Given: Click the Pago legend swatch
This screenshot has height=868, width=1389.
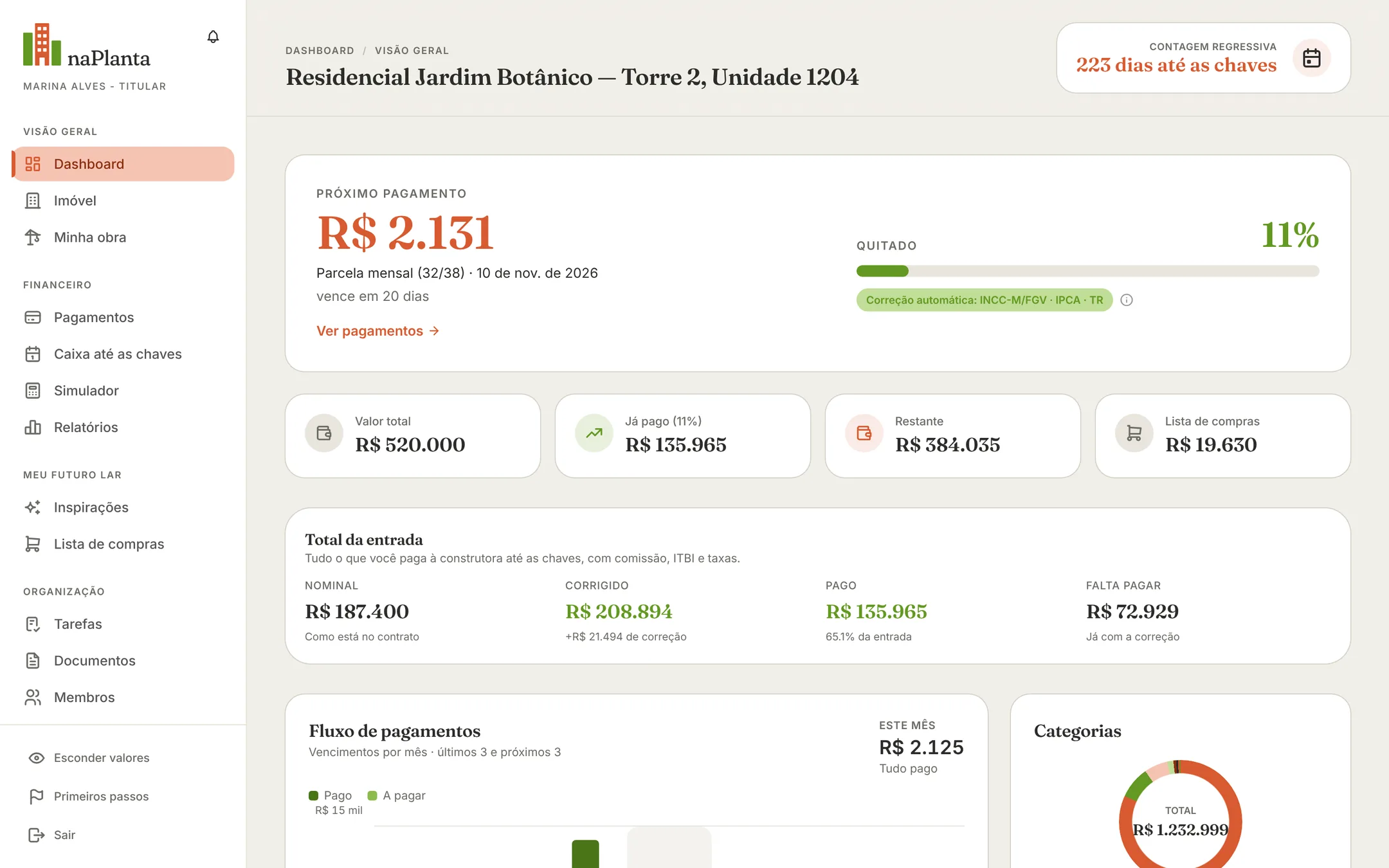Looking at the screenshot, I should pyautogui.click(x=313, y=796).
